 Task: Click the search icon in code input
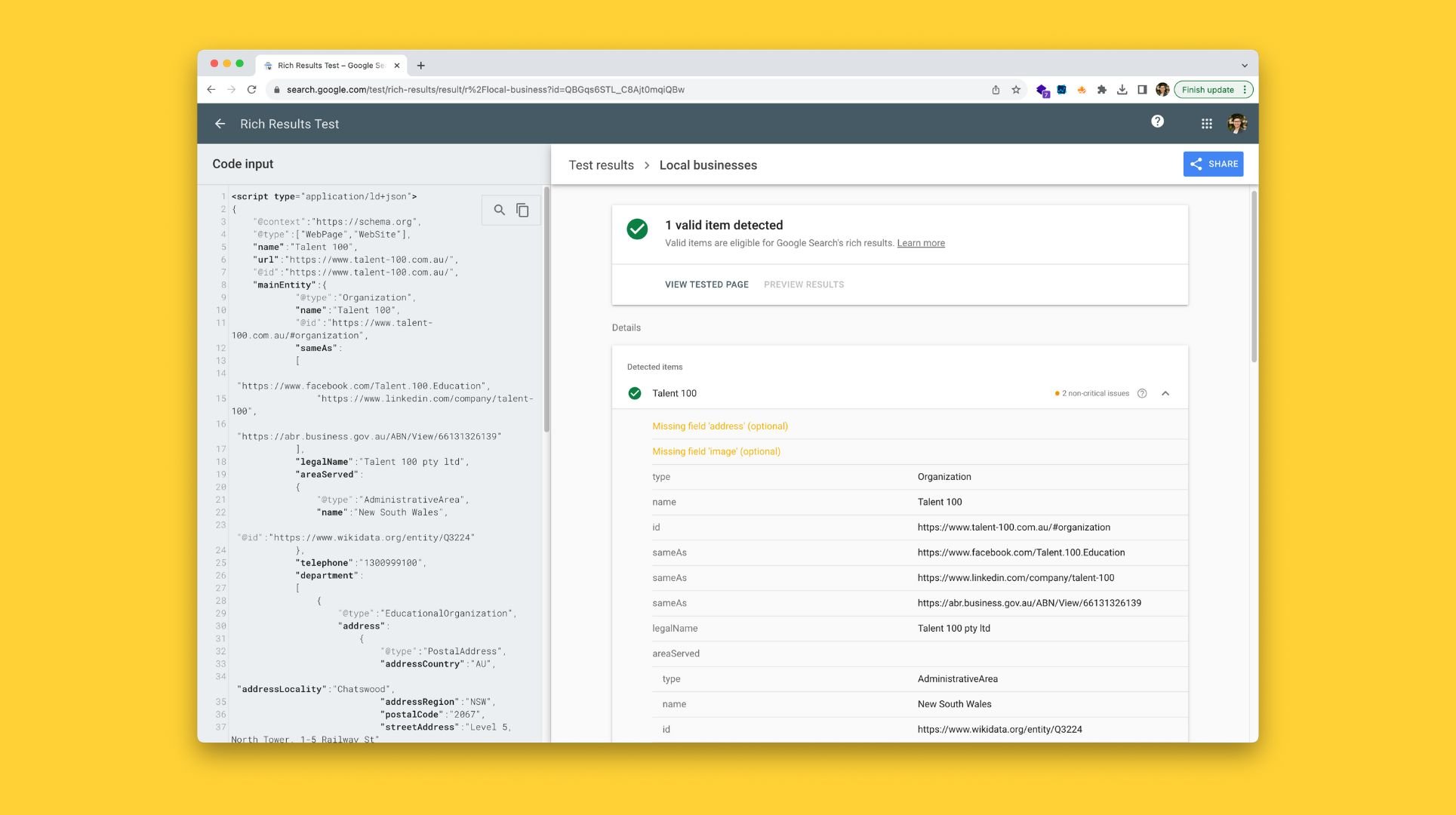(499, 210)
